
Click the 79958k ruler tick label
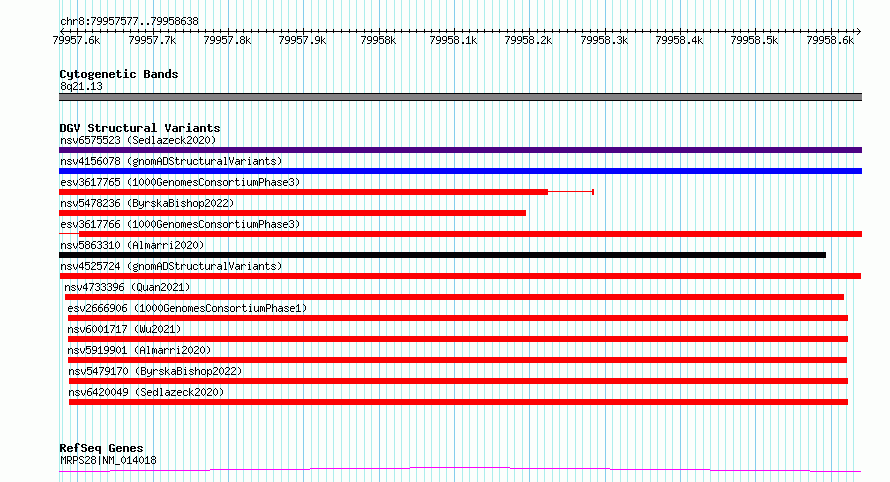coord(378,40)
